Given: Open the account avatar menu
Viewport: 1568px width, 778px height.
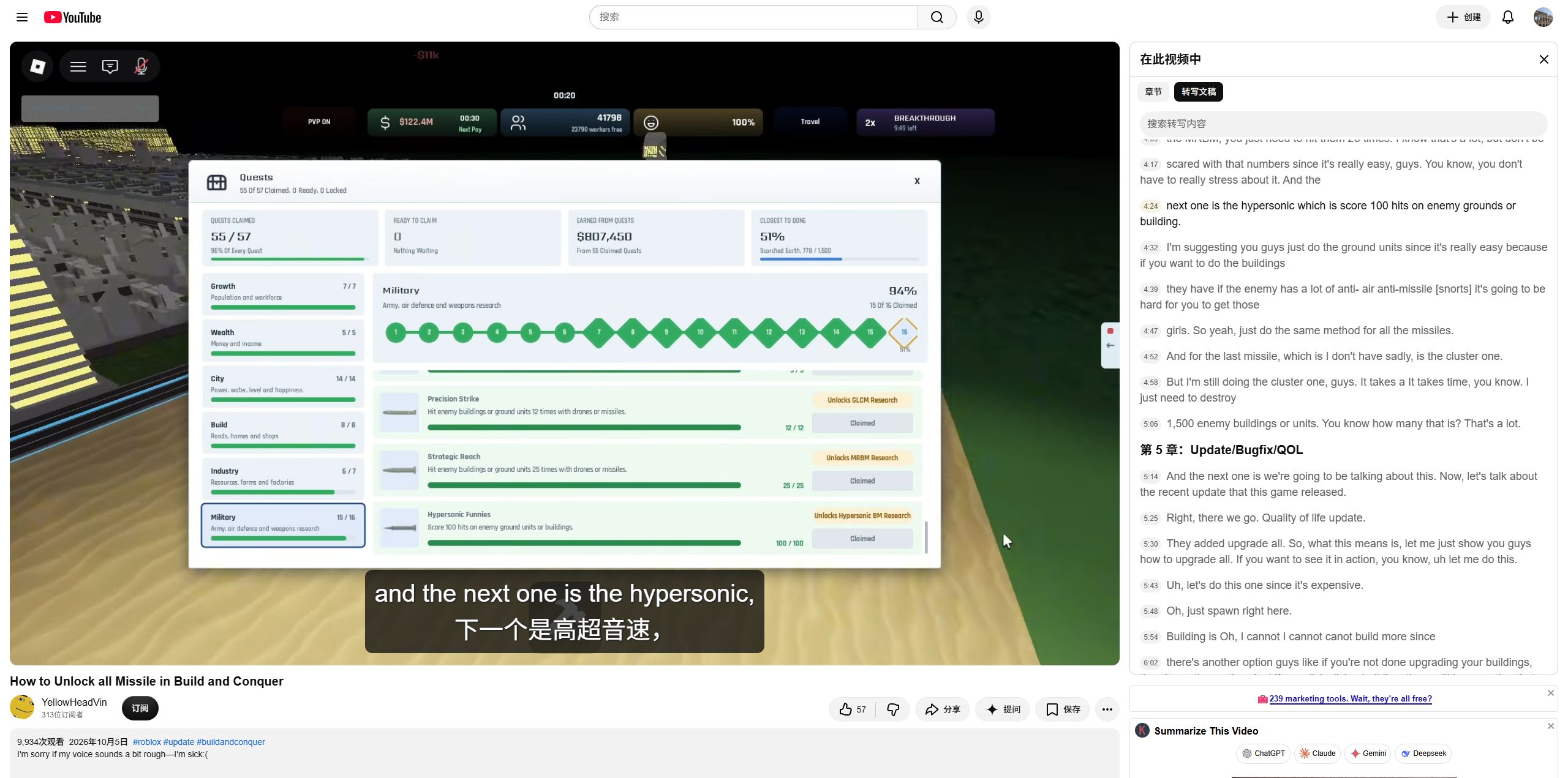Looking at the screenshot, I should 1543,17.
